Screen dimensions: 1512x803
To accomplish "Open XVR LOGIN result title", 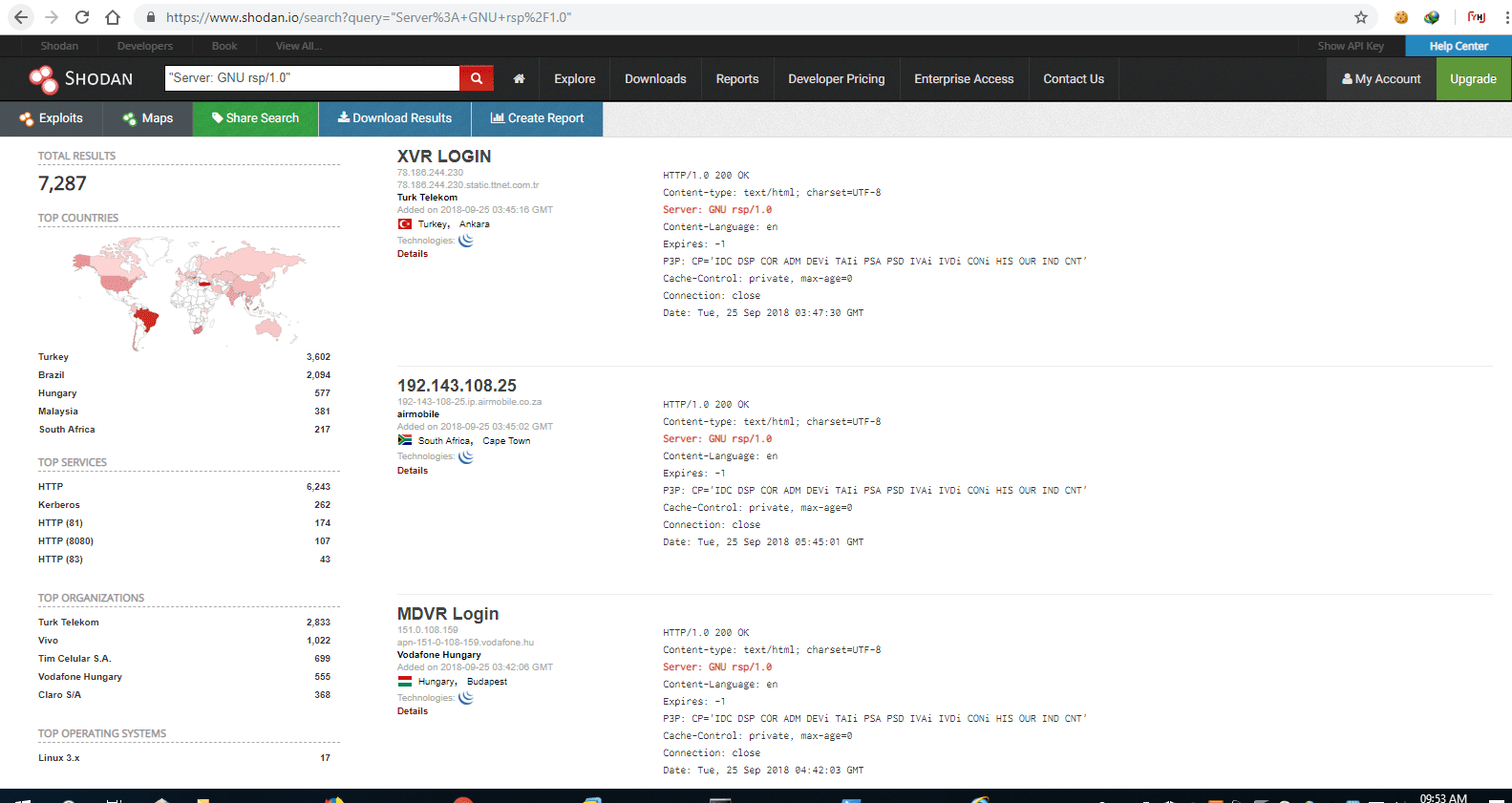I will click(x=444, y=157).
